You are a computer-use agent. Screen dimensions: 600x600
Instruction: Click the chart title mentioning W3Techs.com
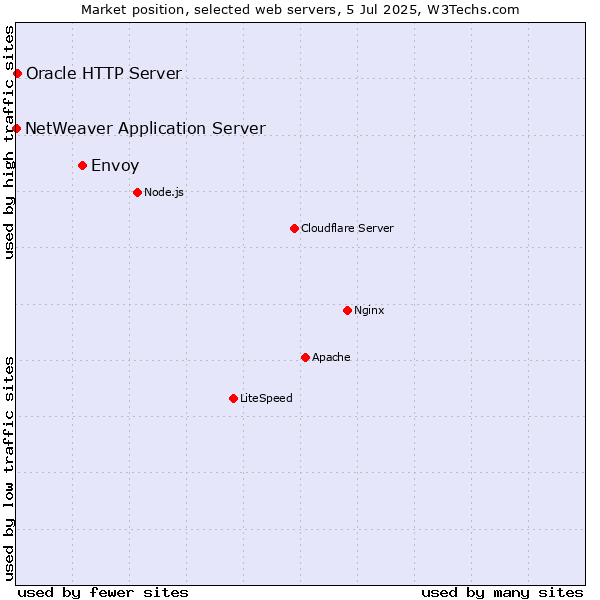coord(300,10)
